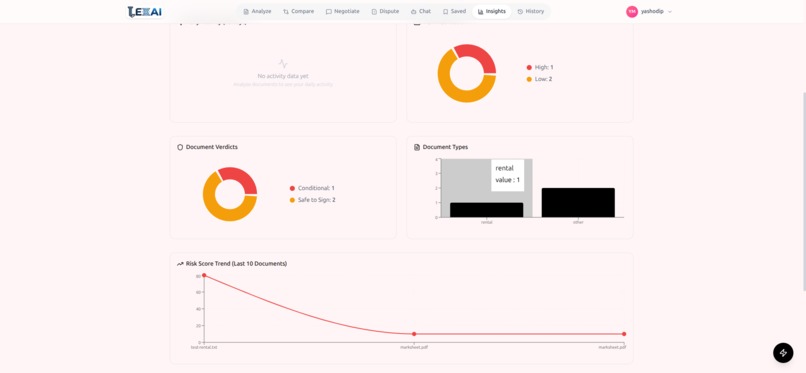Click the Conditional: 1 legend dot

[292, 189]
